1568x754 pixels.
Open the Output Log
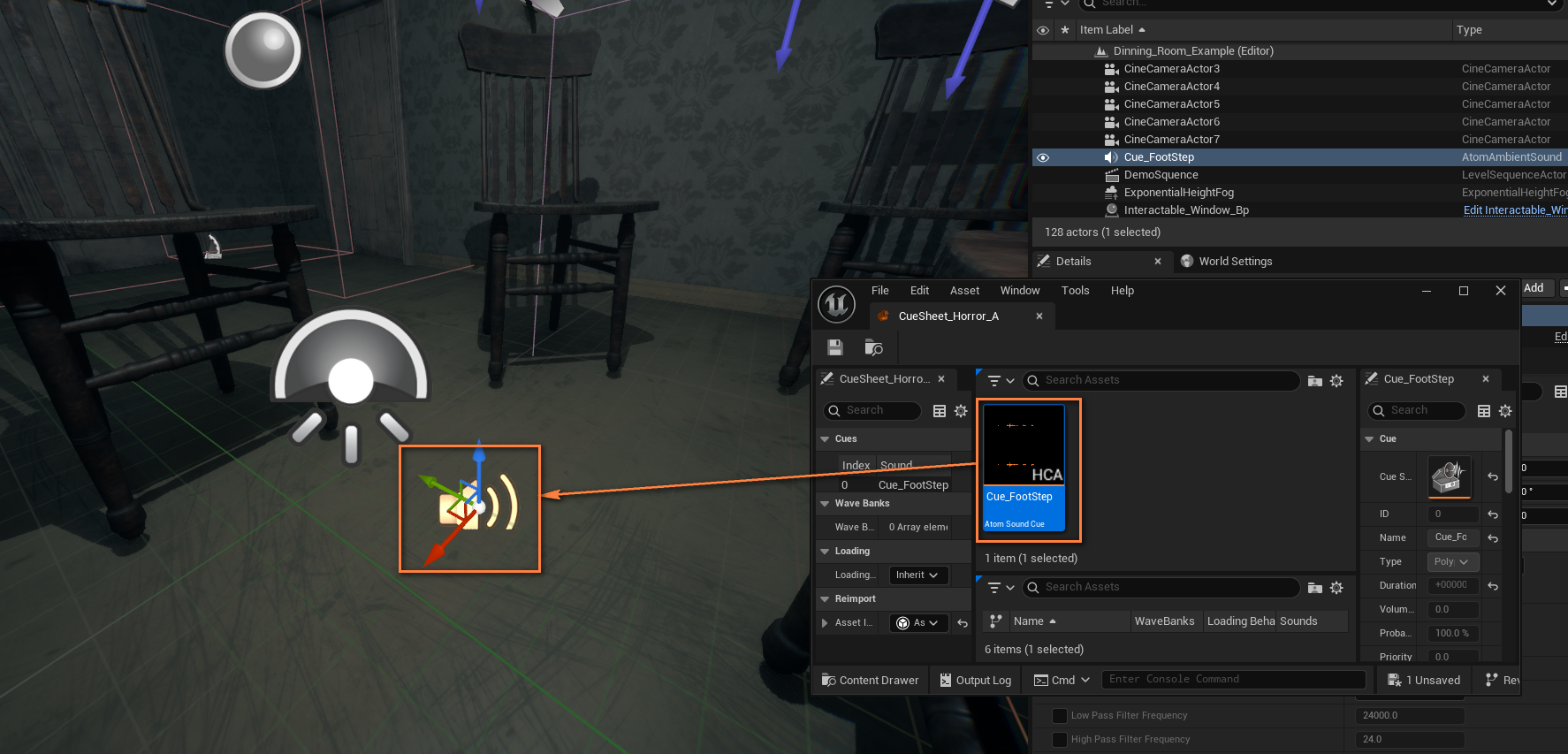[x=975, y=681]
